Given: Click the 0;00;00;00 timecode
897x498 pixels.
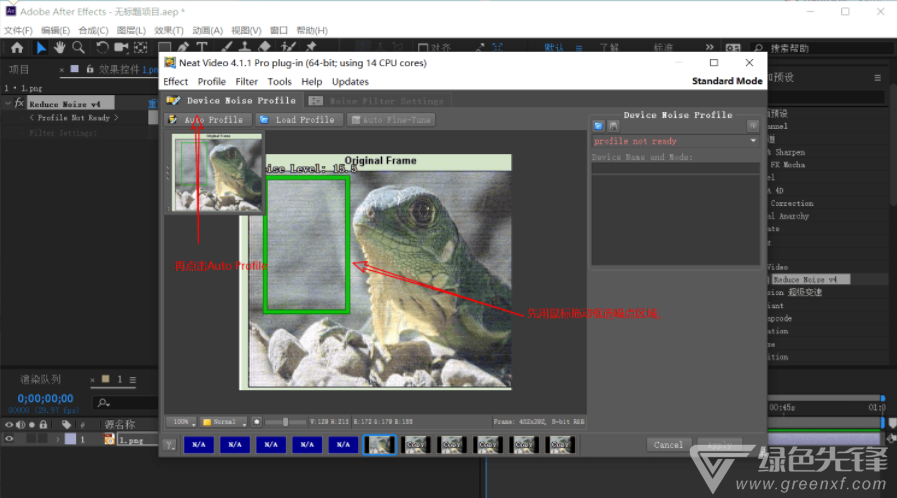Looking at the screenshot, I should 45,399.
